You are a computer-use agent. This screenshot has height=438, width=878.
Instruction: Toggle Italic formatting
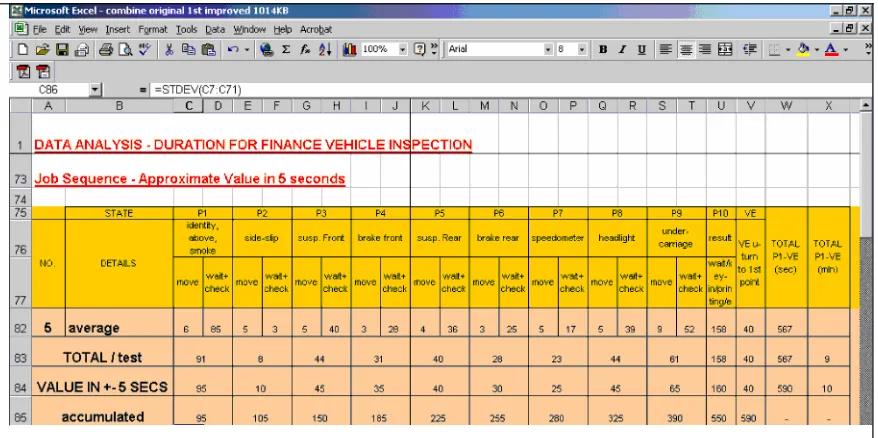[622, 50]
